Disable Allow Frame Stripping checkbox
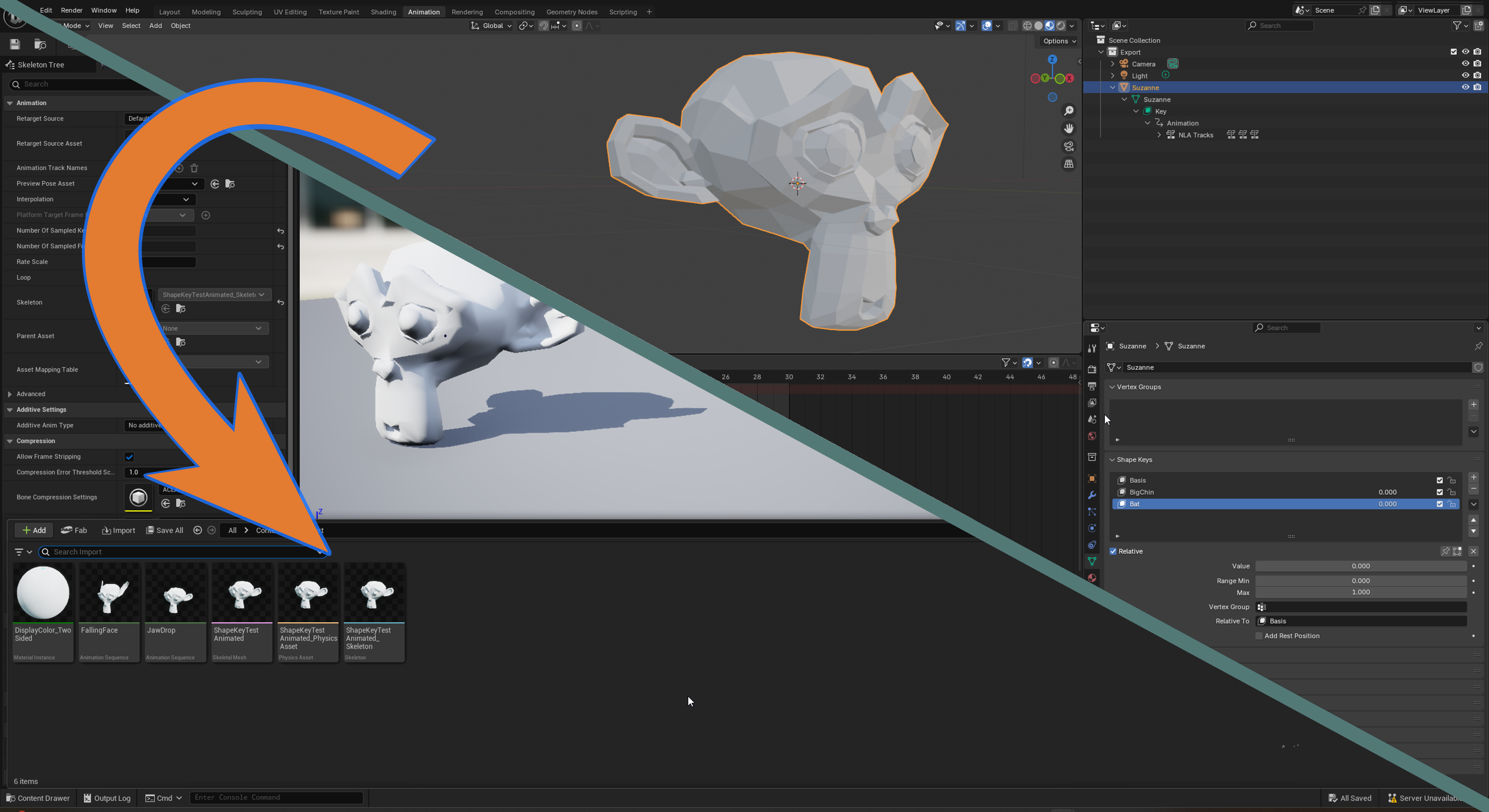 tap(129, 457)
